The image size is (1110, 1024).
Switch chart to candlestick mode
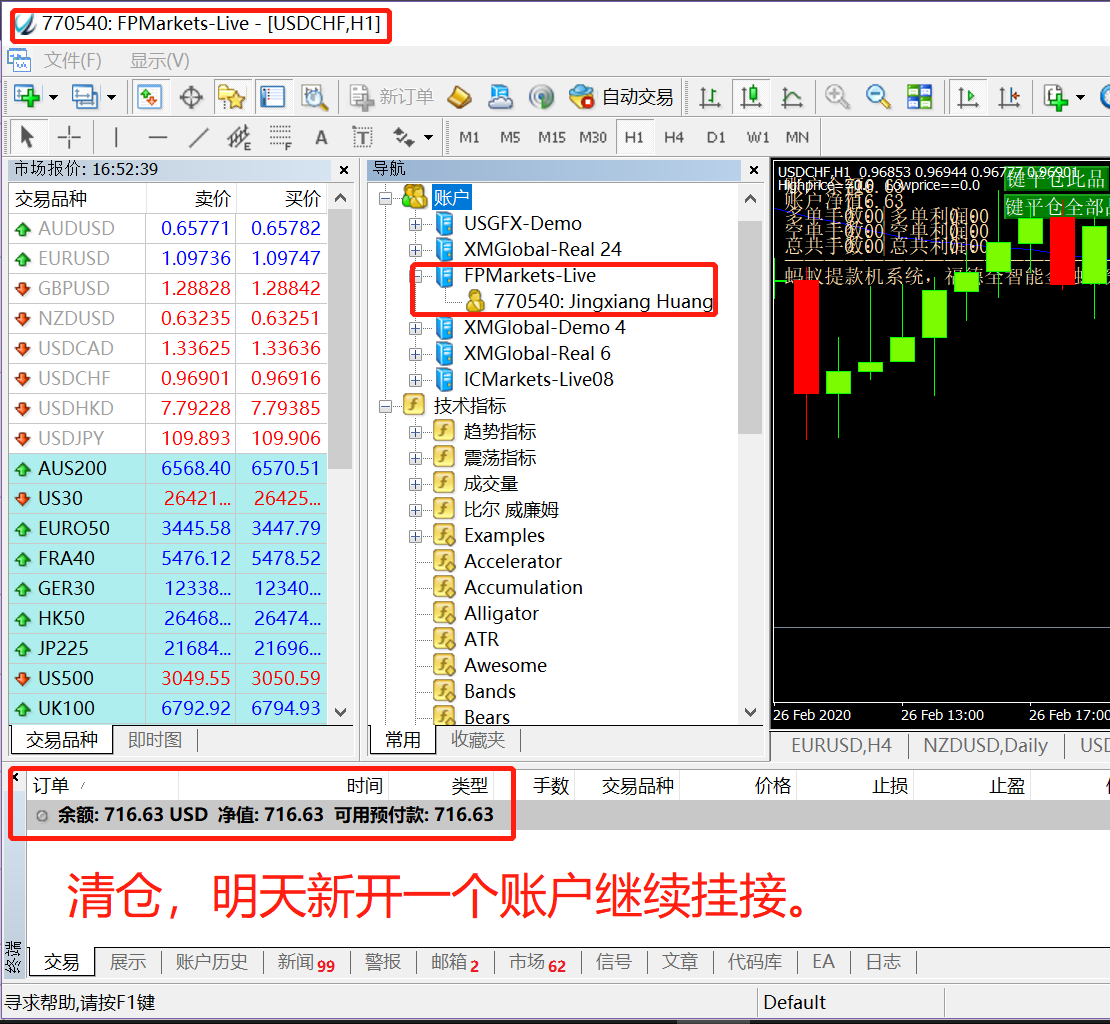click(x=750, y=97)
